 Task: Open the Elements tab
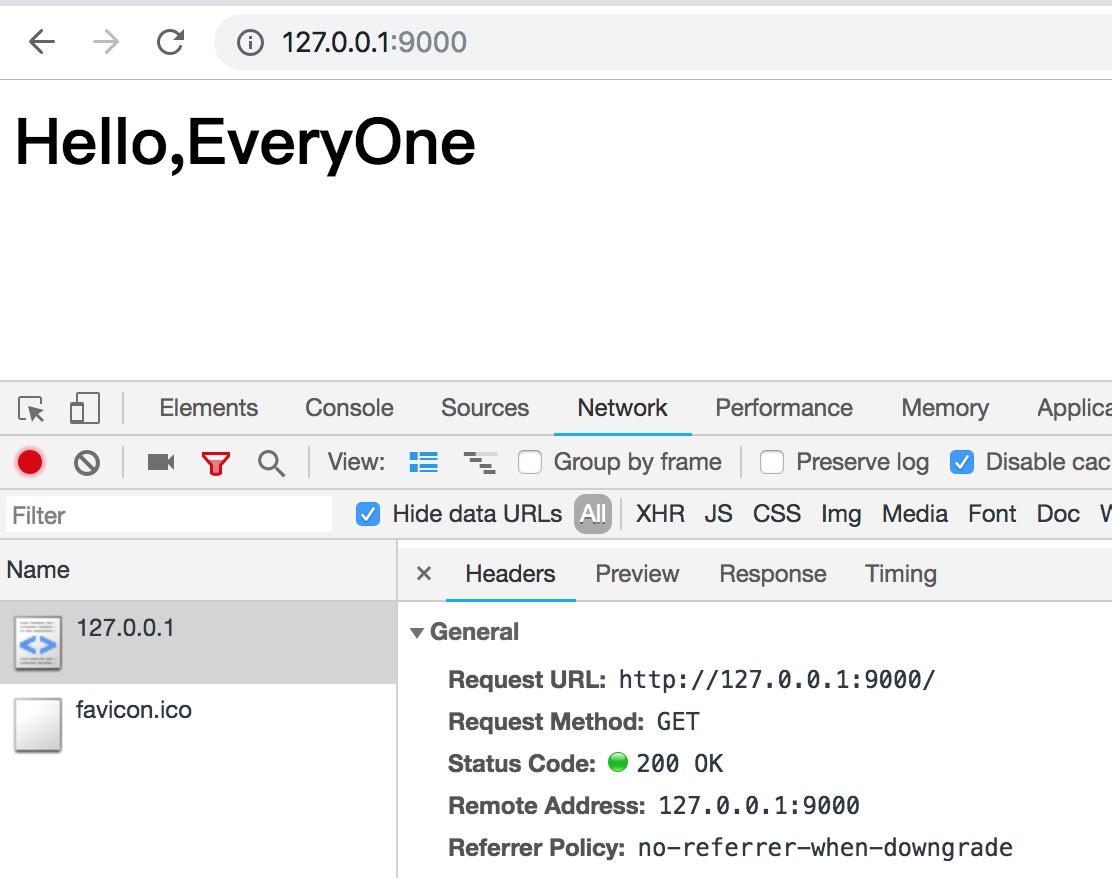click(x=208, y=409)
